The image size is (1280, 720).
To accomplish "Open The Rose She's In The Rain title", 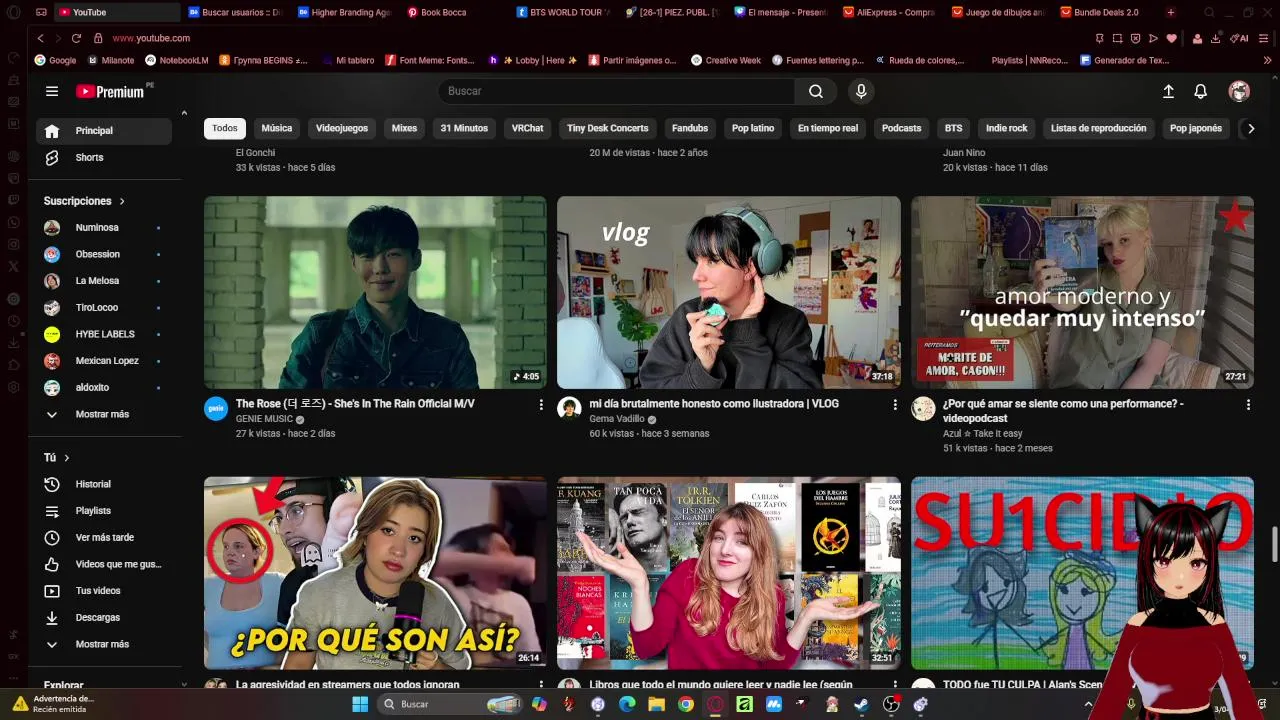I will [x=355, y=404].
